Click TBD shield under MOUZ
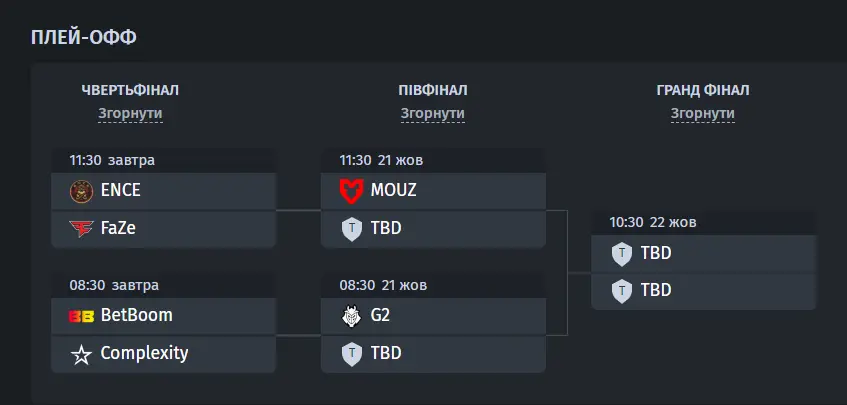Screen dimensions: 847x405 (352, 230)
